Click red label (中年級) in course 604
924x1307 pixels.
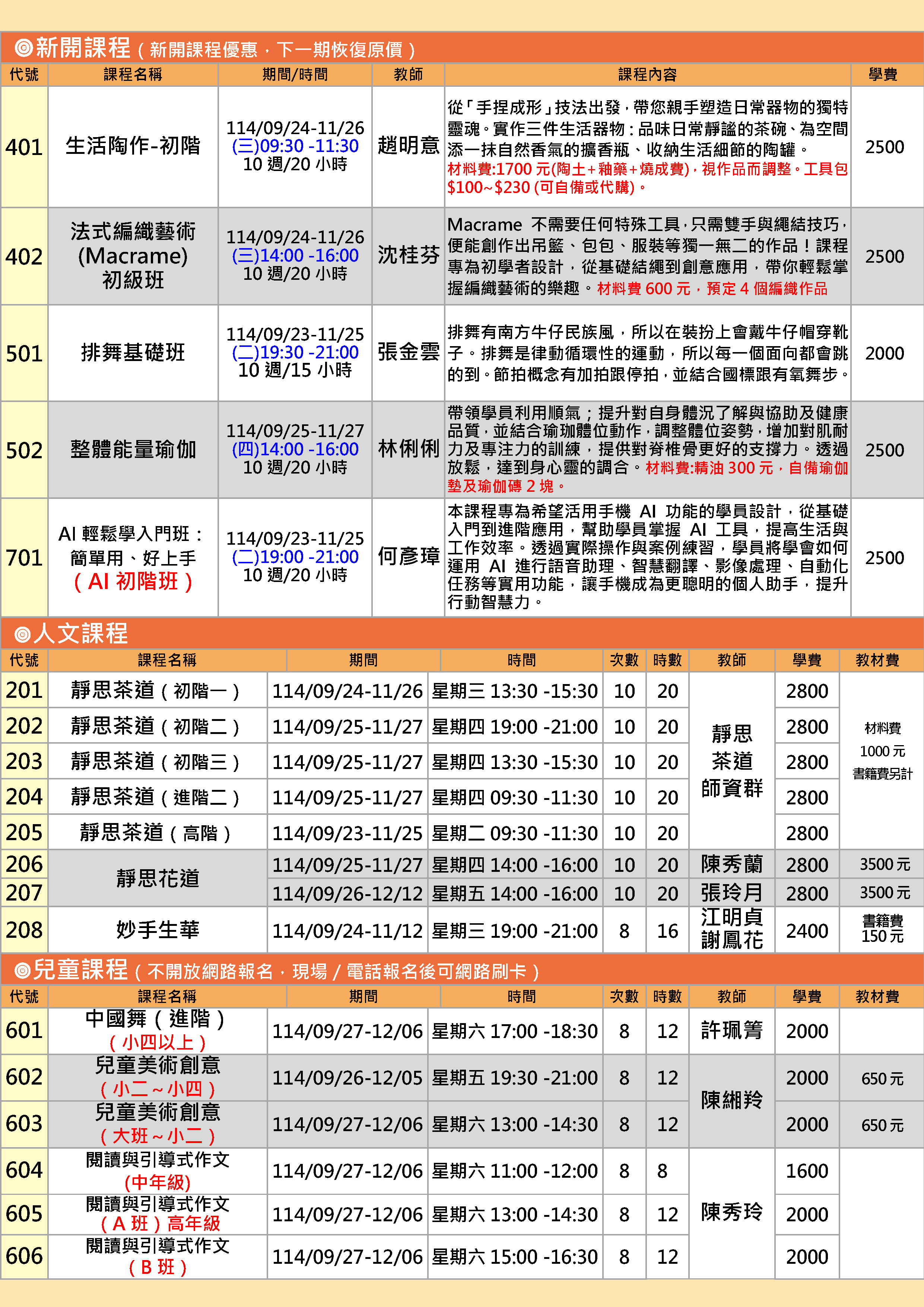pos(158,1182)
